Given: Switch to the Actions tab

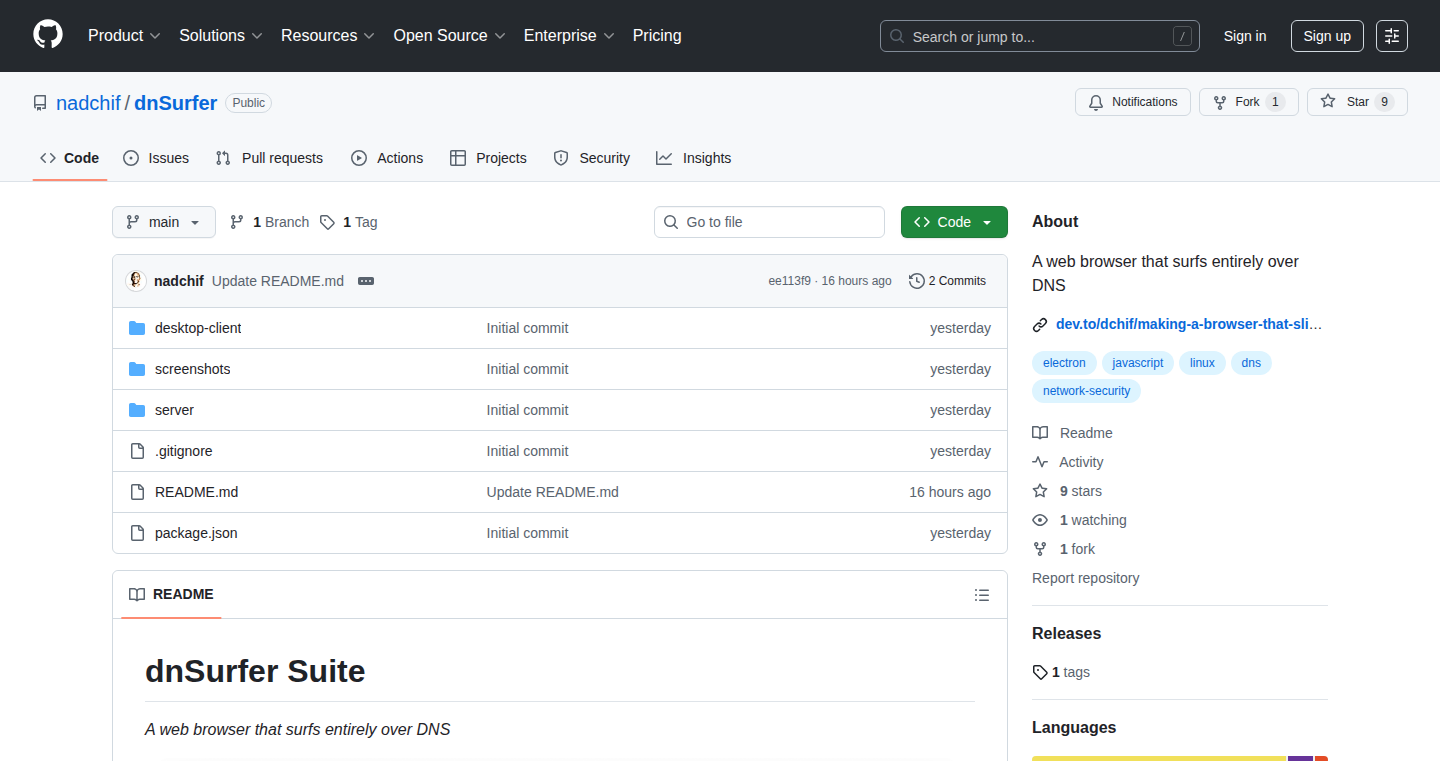Looking at the screenshot, I should (x=387, y=158).
